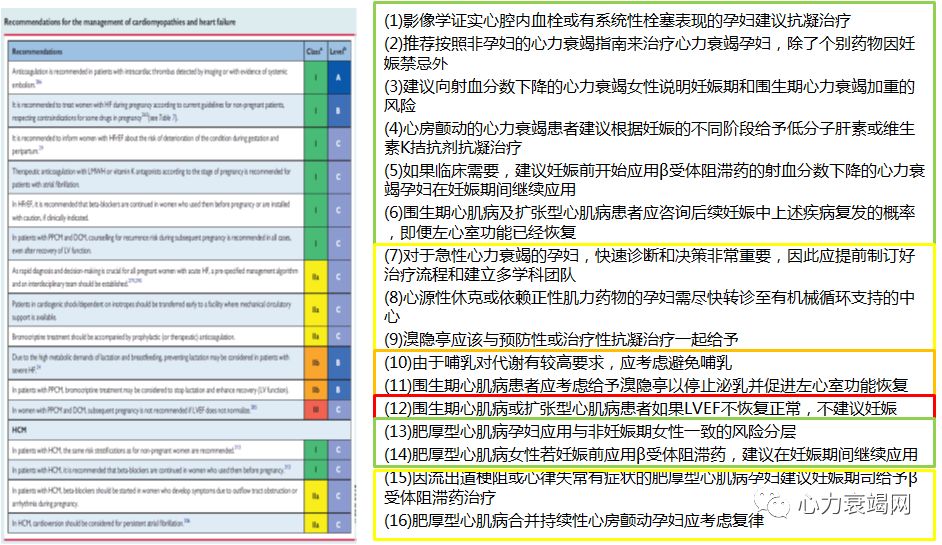
Task: Select the preventing lactation in severe HF row
Action: [179, 363]
